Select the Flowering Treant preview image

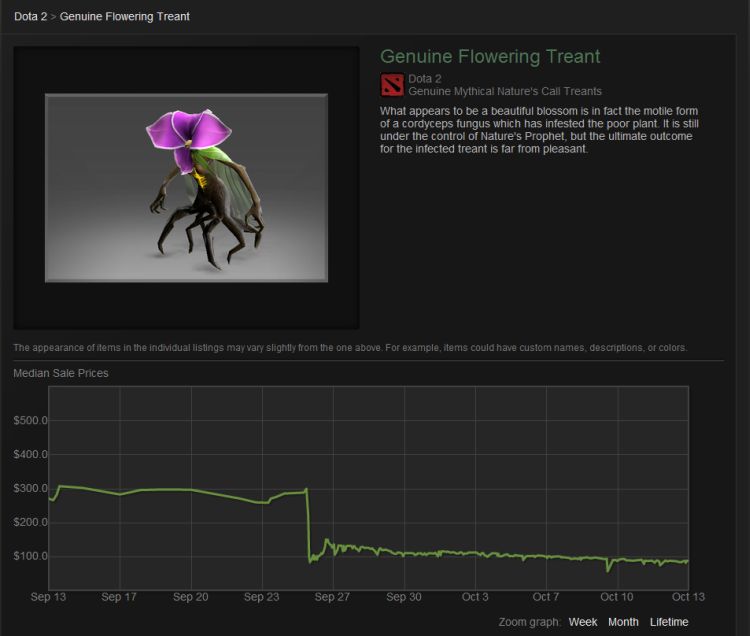coord(186,188)
